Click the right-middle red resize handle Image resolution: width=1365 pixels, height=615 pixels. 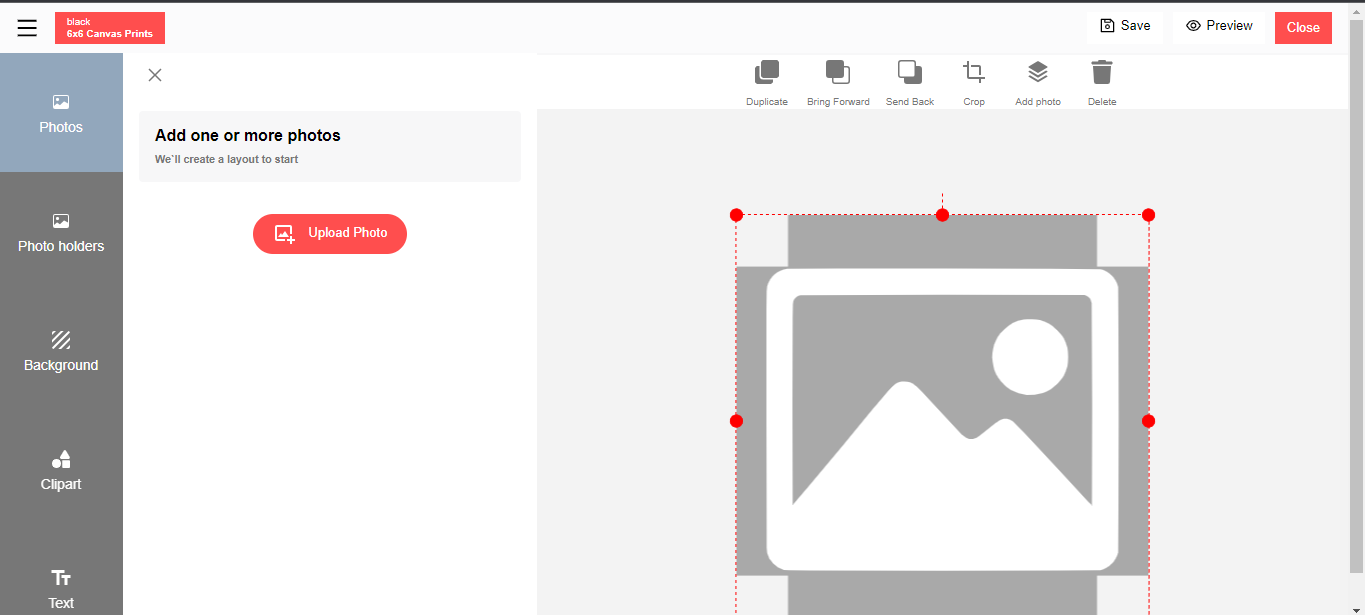pyautogui.click(x=1148, y=421)
